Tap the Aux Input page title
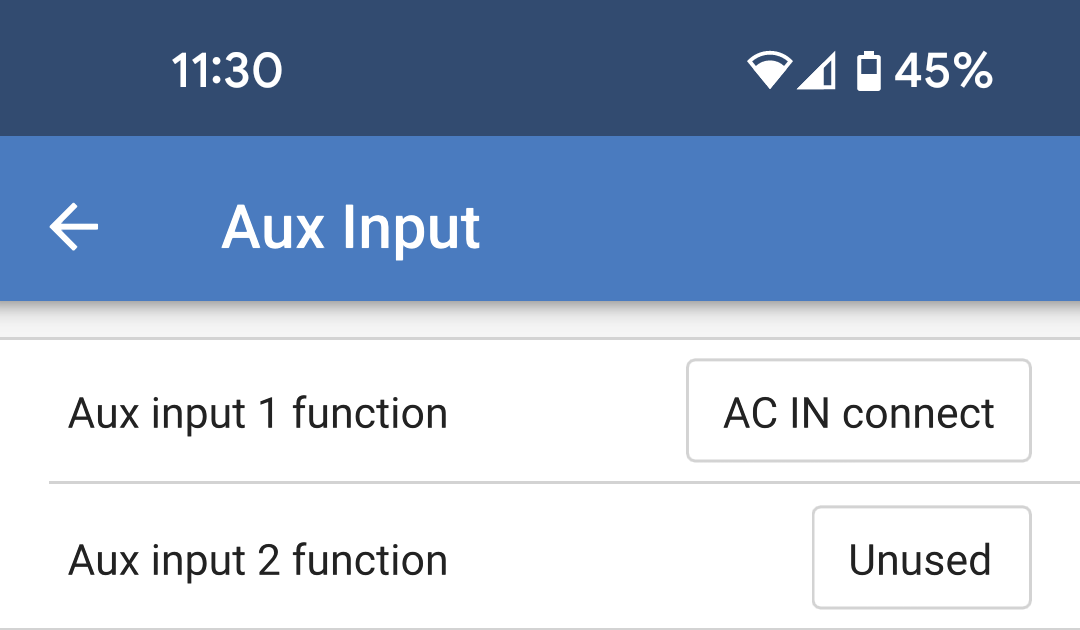The height and width of the screenshot is (630, 1080). pos(351,227)
